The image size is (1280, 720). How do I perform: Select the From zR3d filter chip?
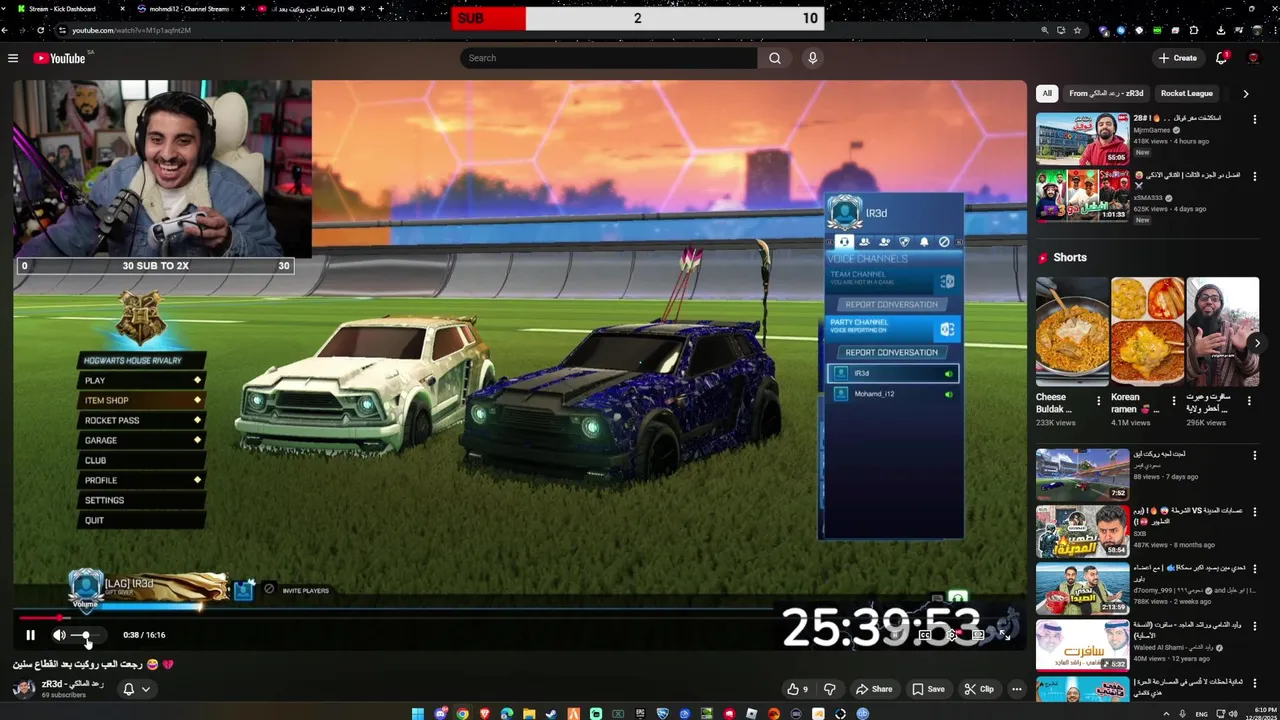coord(1106,94)
